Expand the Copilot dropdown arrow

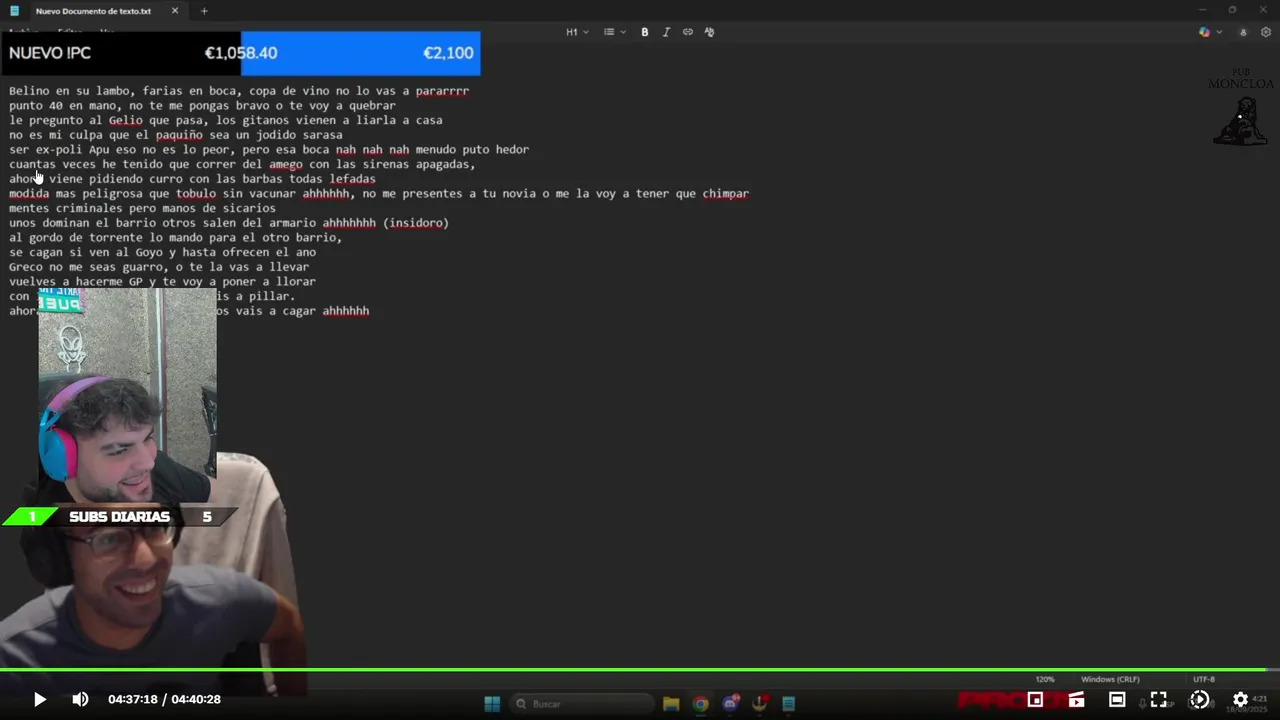pyautogui.click(x=1219, y=32)
